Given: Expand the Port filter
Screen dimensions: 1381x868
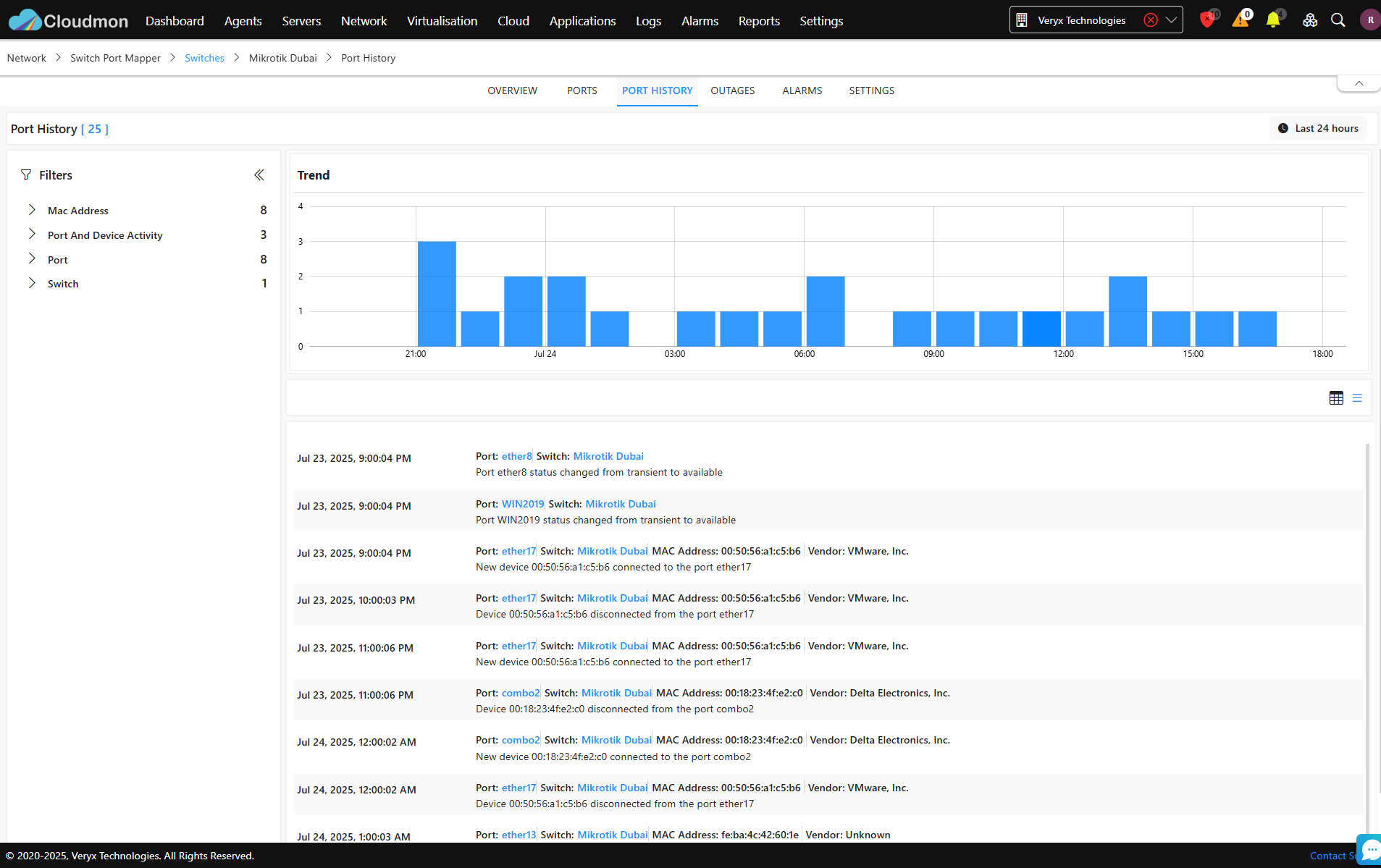Looking at the screenshot, I should pyautogui.click(x=32, y=259).
